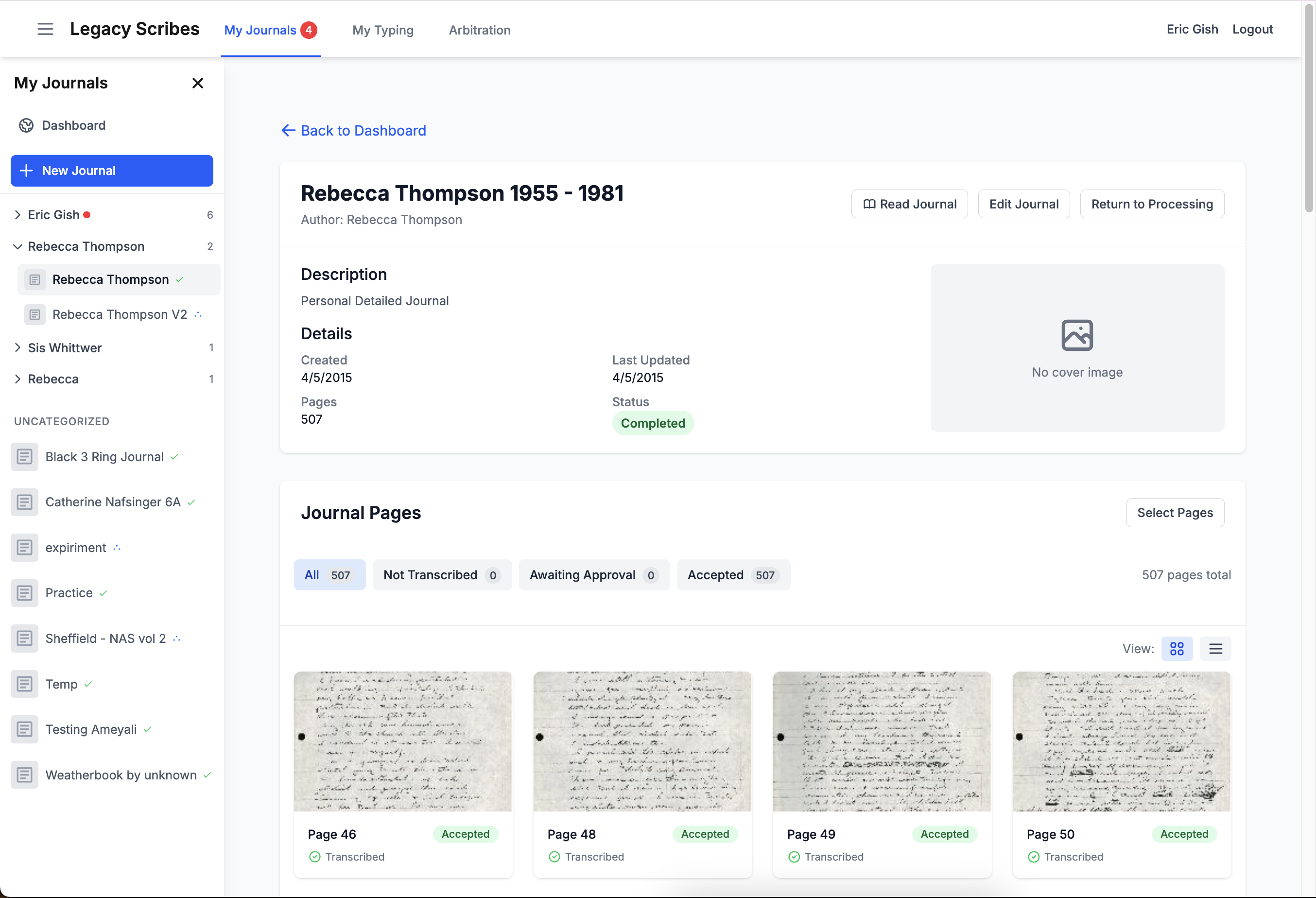Select the Not Transcribed filter

click(442, 575)
